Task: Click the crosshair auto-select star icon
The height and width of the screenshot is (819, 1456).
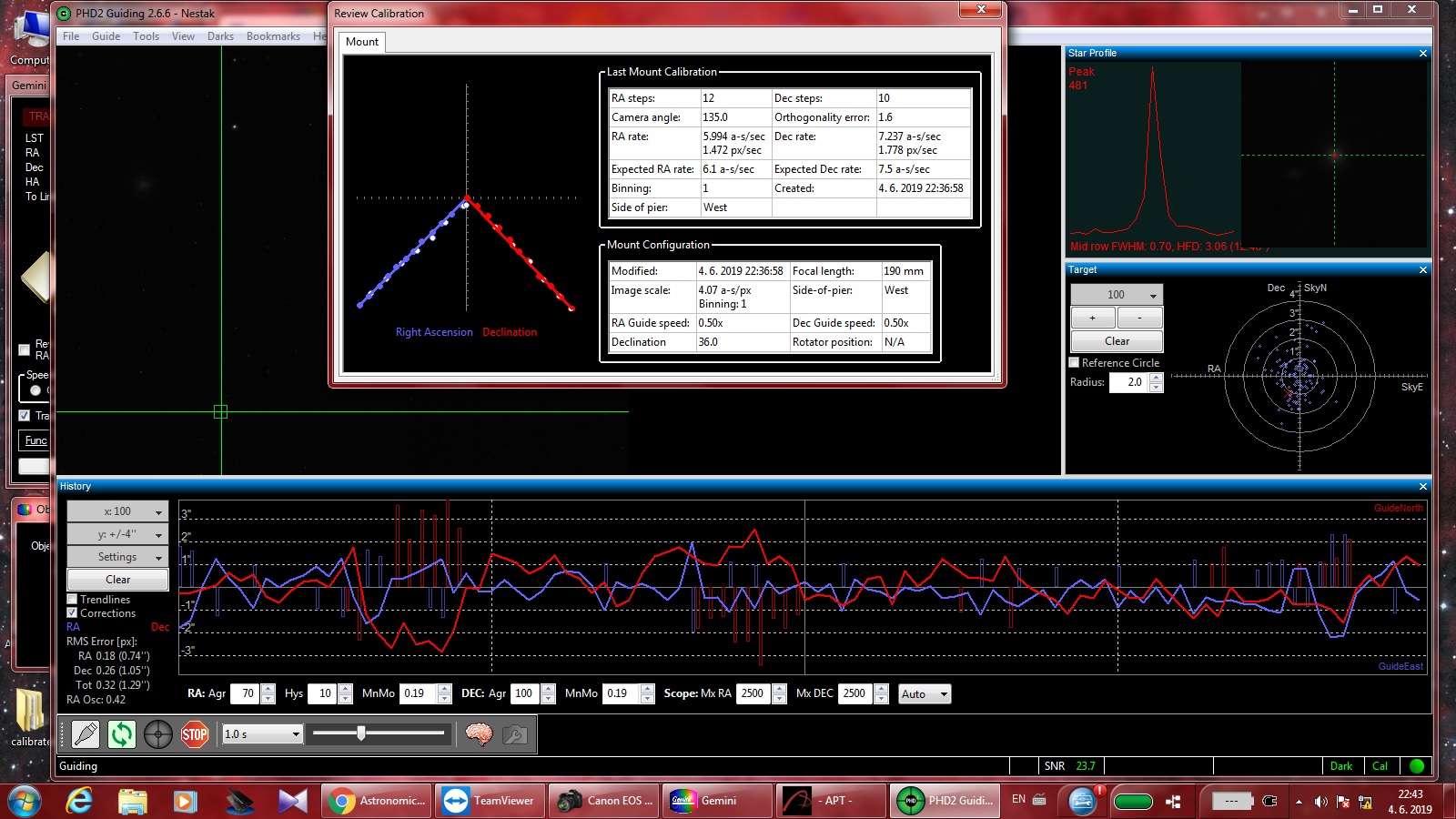Action: click(157, 734)
